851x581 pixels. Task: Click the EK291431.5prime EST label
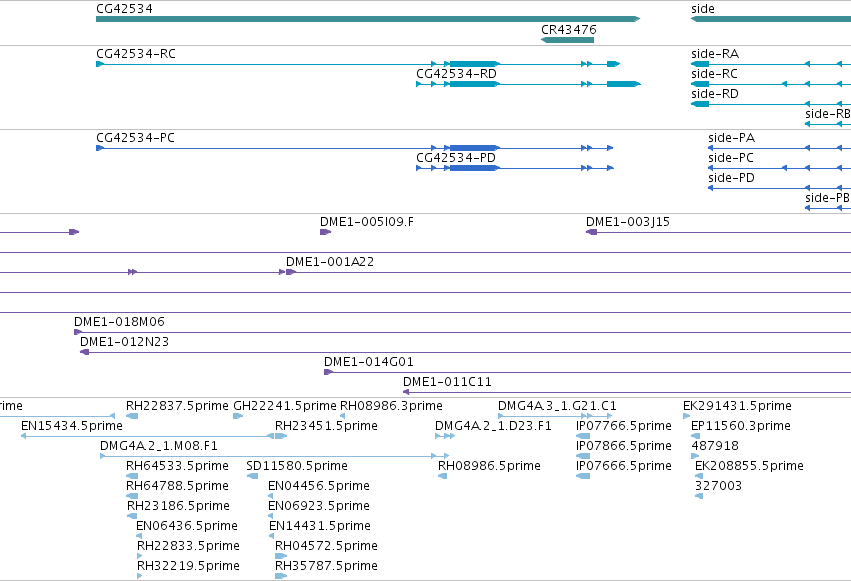pos(737,406)
